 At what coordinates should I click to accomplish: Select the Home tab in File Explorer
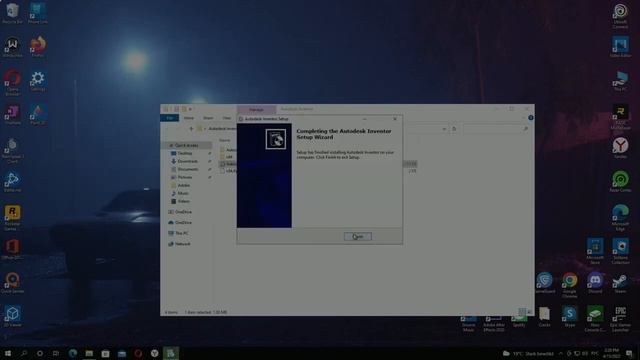point(189,118)
